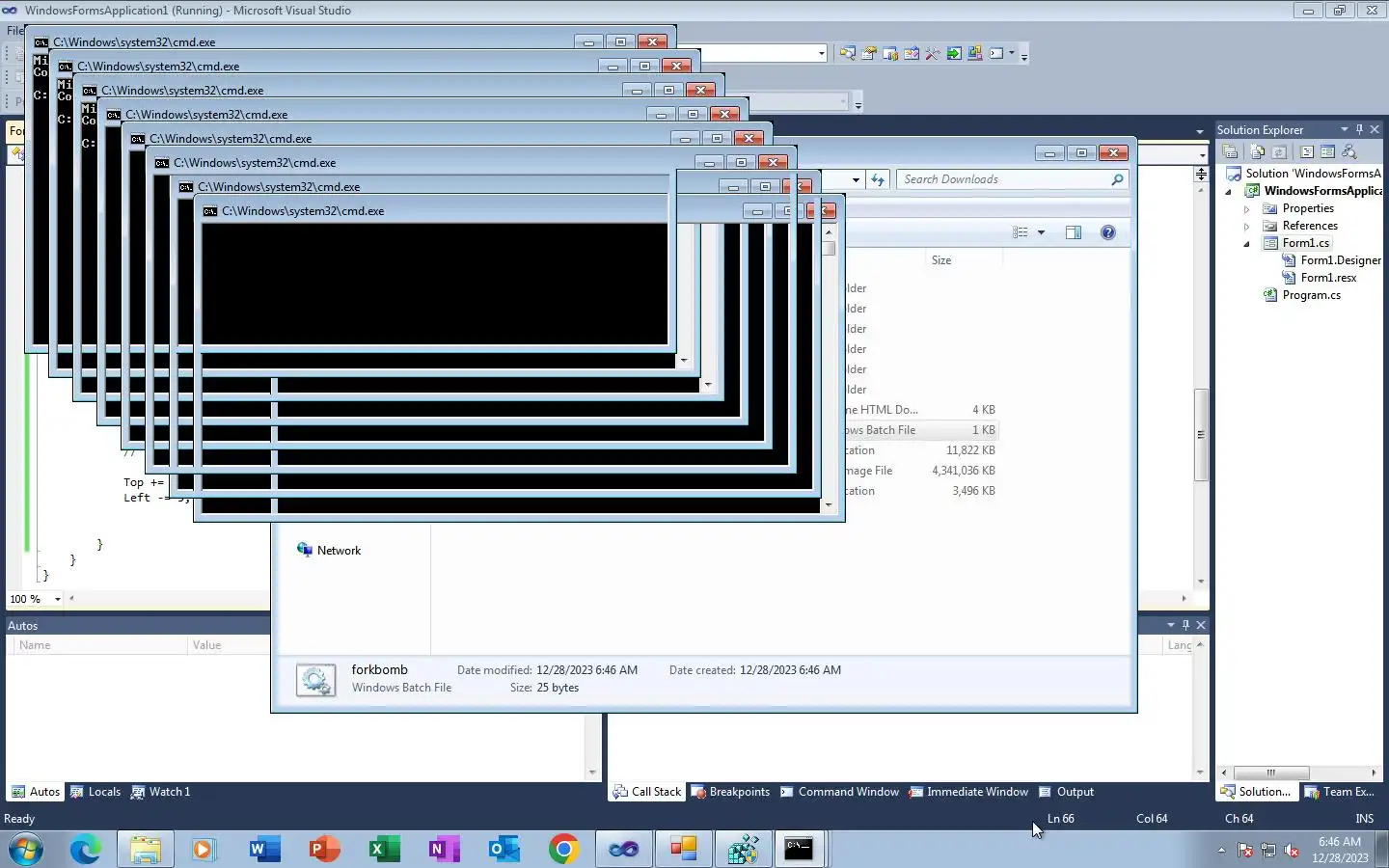Click View Designer icon in Solution Explorer
The image size is (1389, 868).
(1328, 151)
